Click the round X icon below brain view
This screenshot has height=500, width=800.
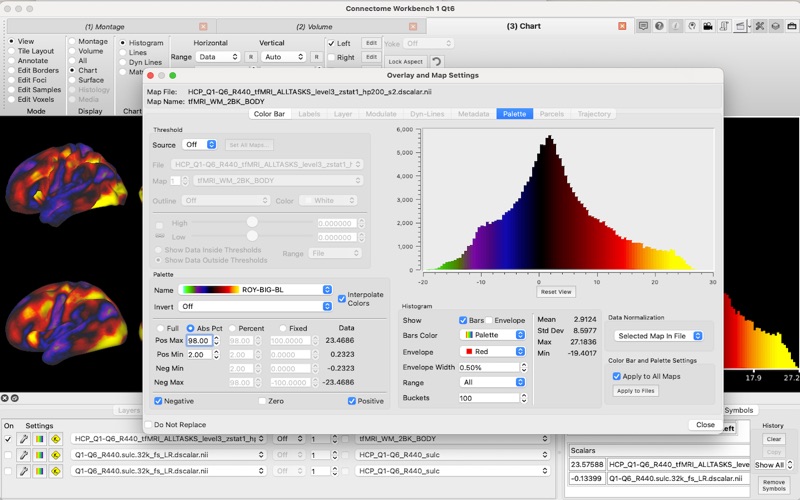(x=5, y=398)
